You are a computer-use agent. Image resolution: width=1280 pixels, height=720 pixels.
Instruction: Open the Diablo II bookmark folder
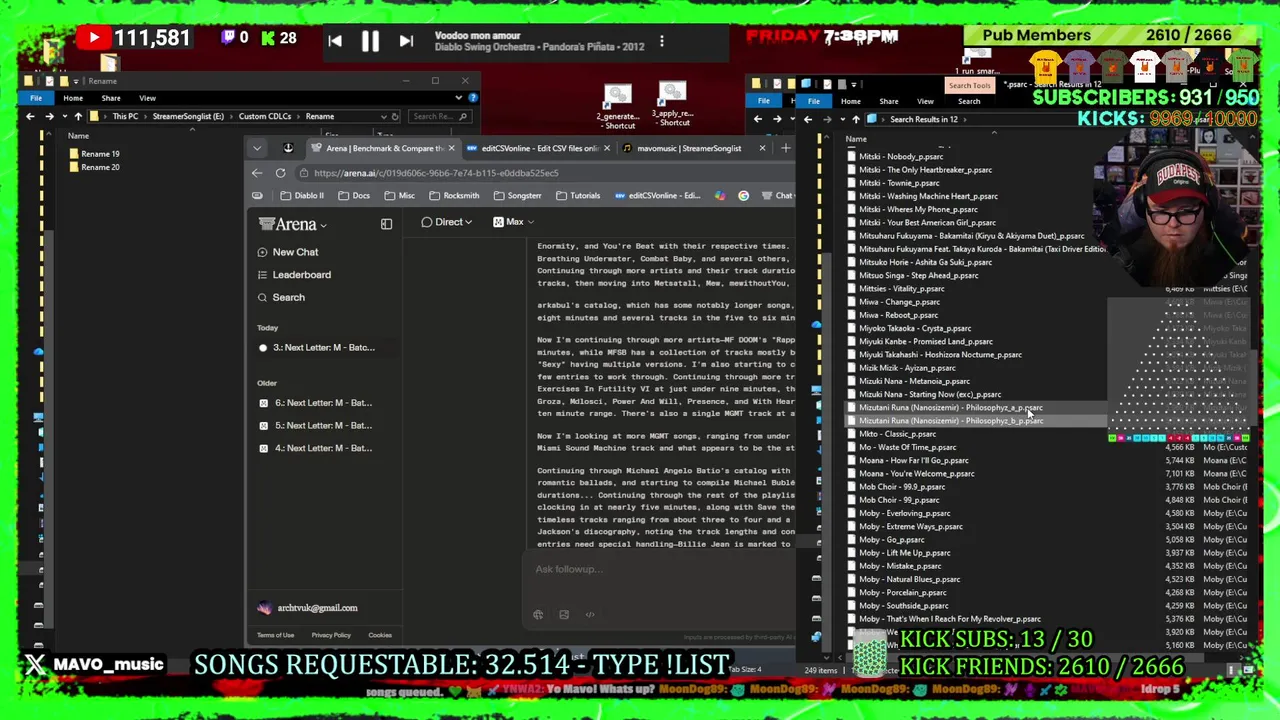pos(303,196)
